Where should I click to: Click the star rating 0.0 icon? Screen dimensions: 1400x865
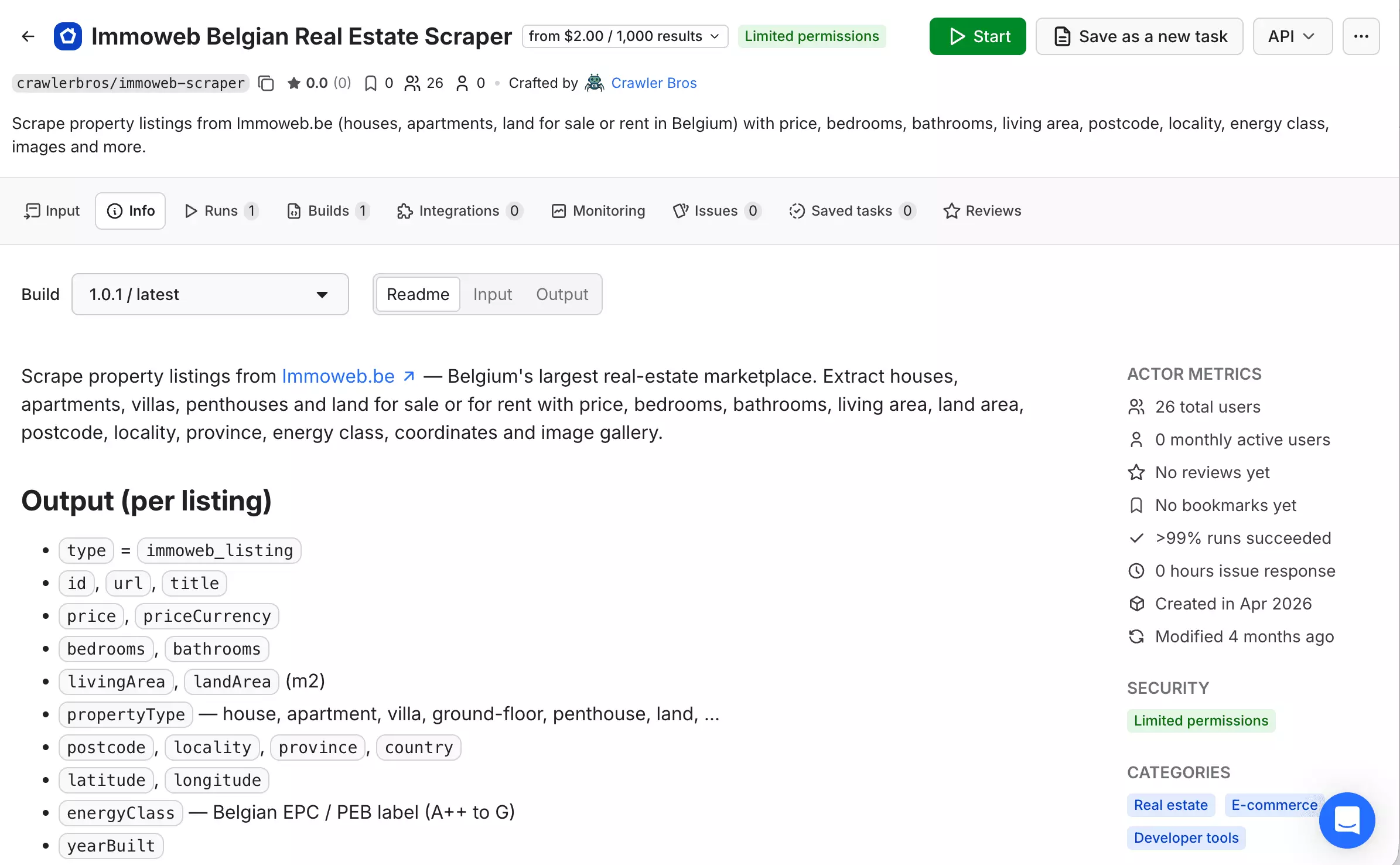click(293, 83)
